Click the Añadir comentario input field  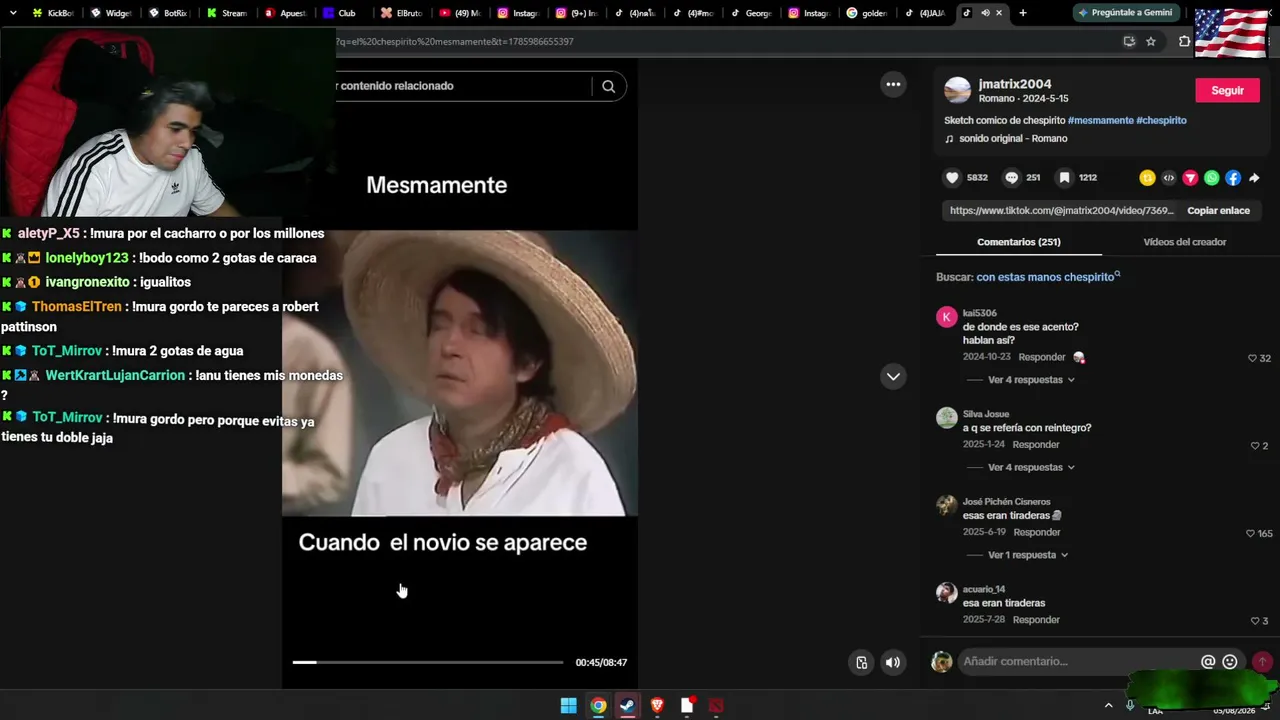click(1078, 661)
